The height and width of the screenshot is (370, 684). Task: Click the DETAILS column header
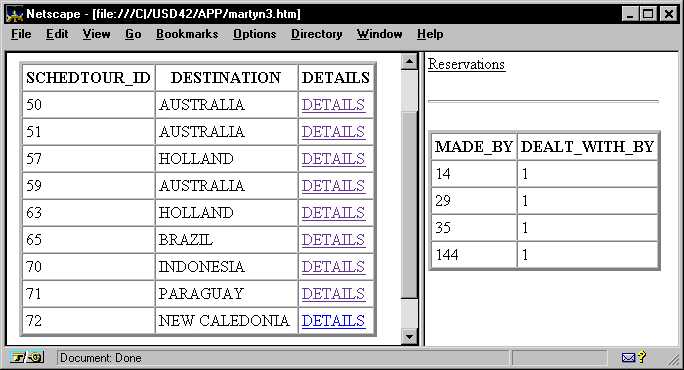point(335,78)
